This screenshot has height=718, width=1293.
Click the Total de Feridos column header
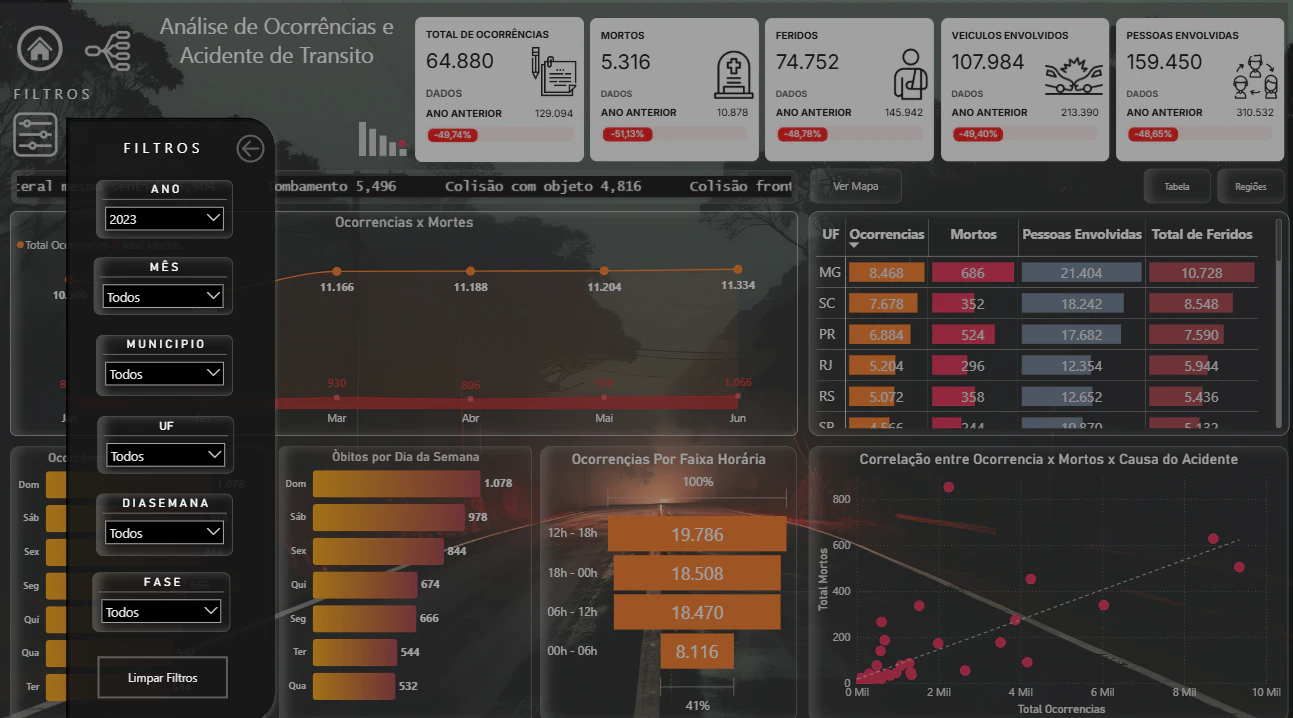pos(1202,234)
